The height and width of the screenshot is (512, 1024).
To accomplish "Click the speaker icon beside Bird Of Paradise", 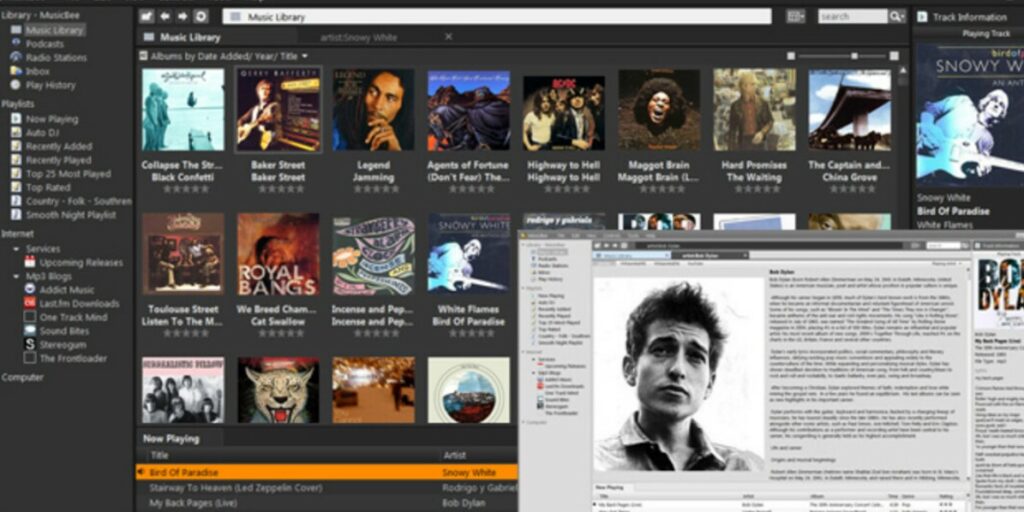I will [140, 472].
